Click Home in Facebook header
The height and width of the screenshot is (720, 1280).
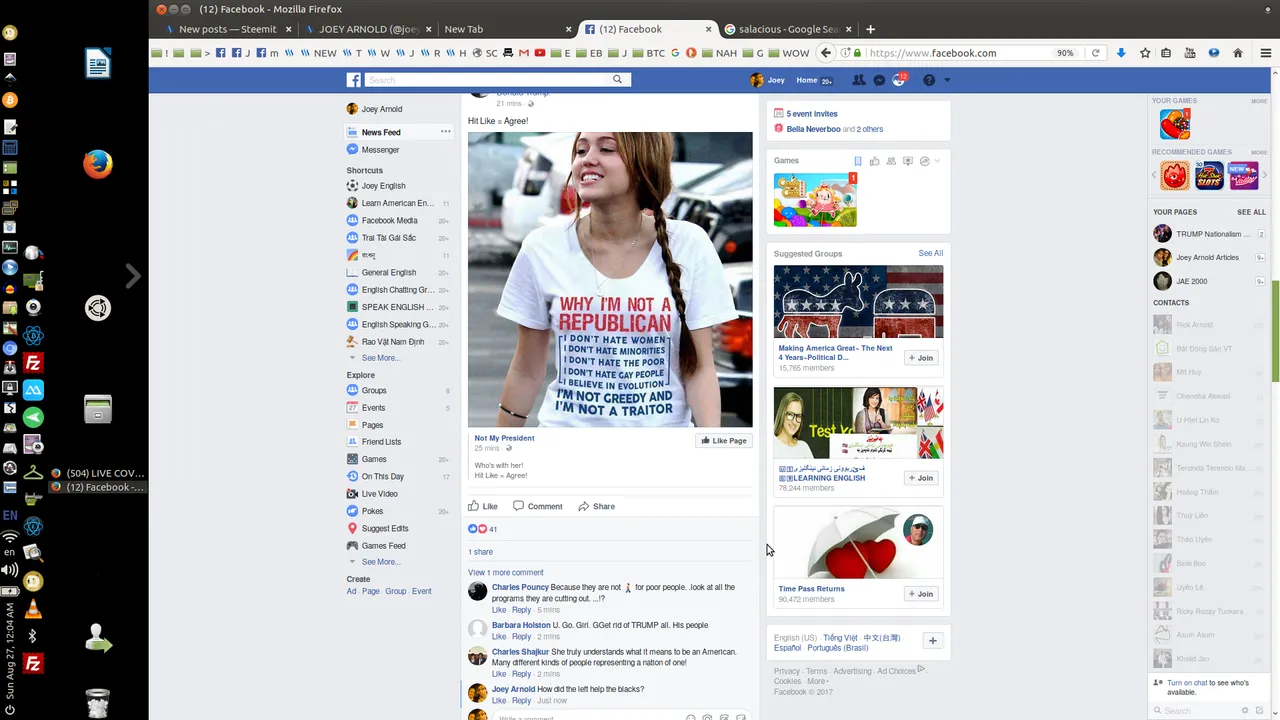[806, 80]
